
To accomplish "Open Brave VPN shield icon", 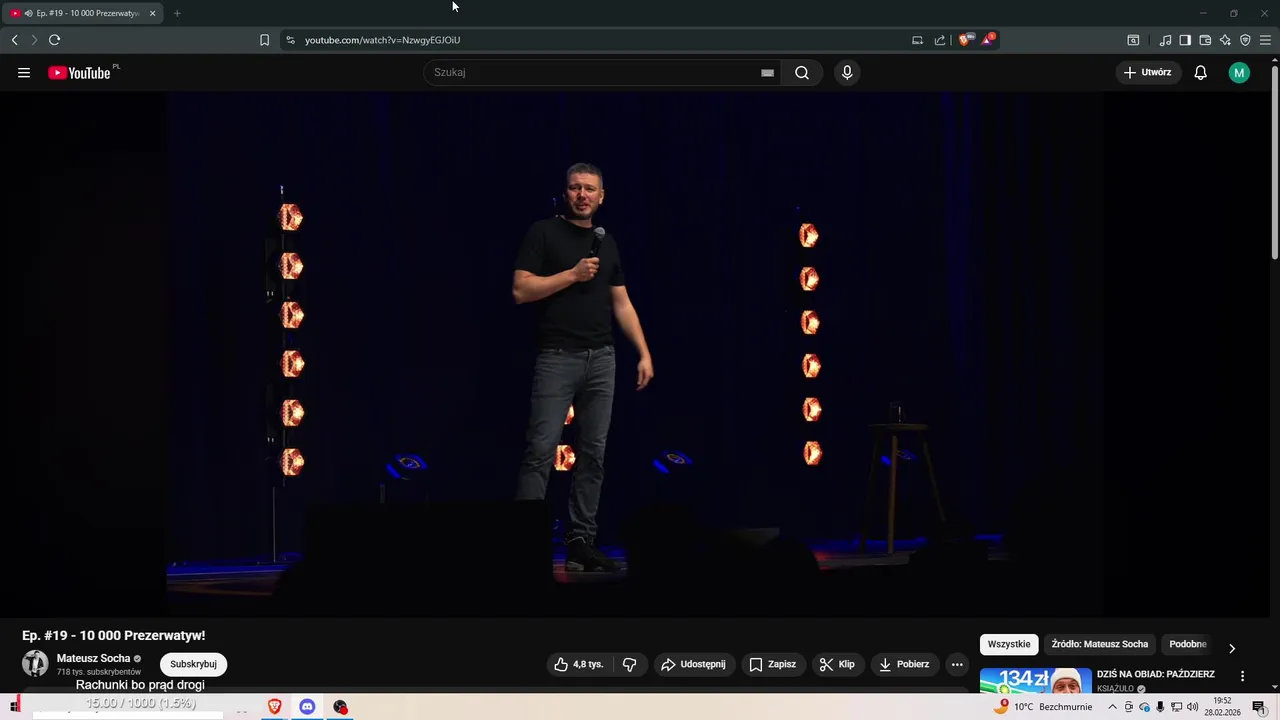I will [x=1245, y=40].
